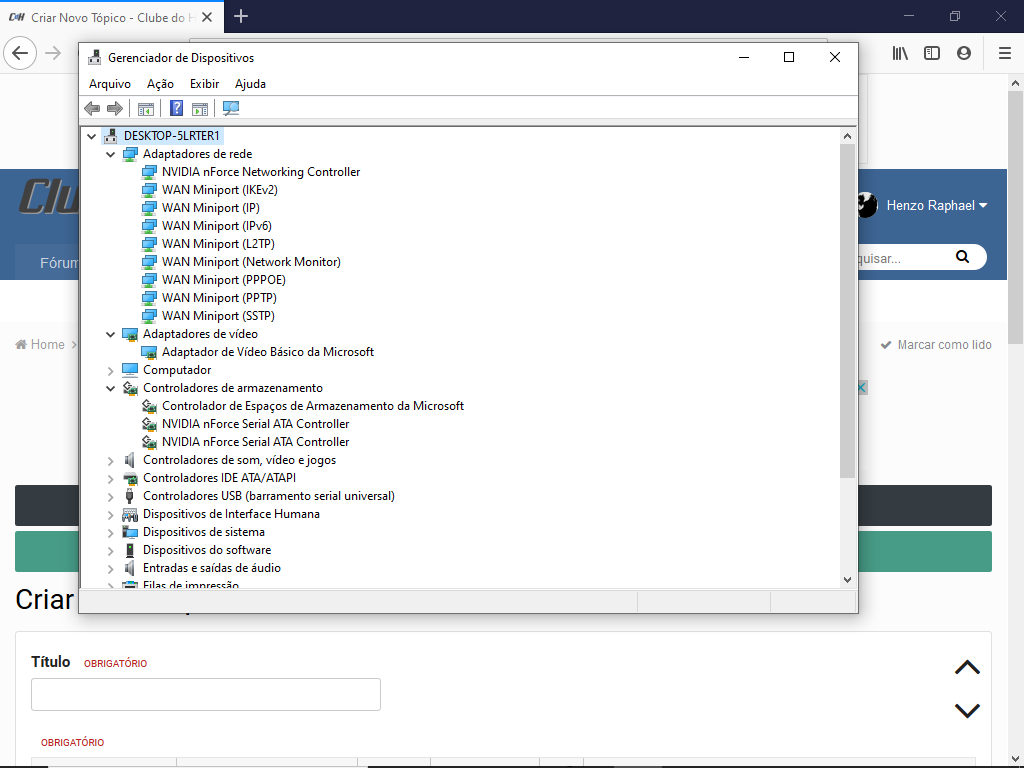Select WAN Miniport (Network Monitor) device
This screenshot has width=1024, height=768.
coord(251,262)
